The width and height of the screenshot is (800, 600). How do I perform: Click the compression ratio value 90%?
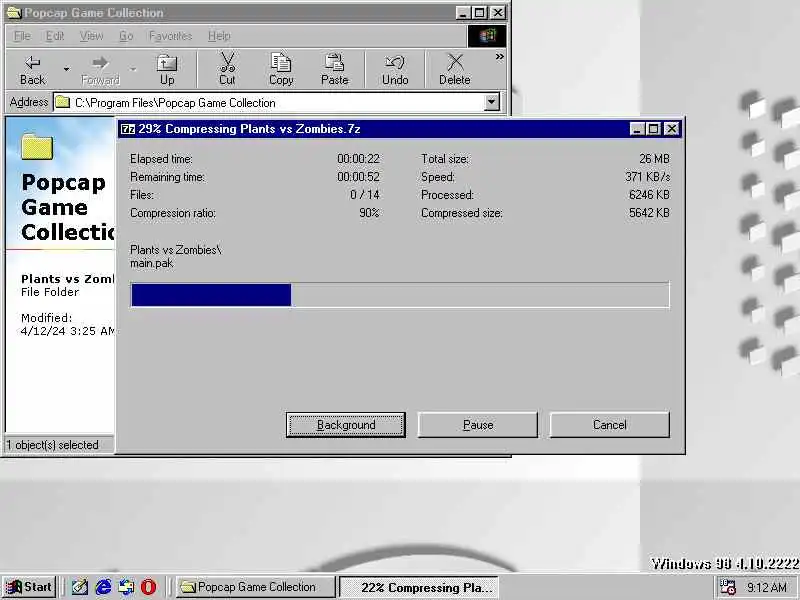pyautogui.click(x=369, y=213)
